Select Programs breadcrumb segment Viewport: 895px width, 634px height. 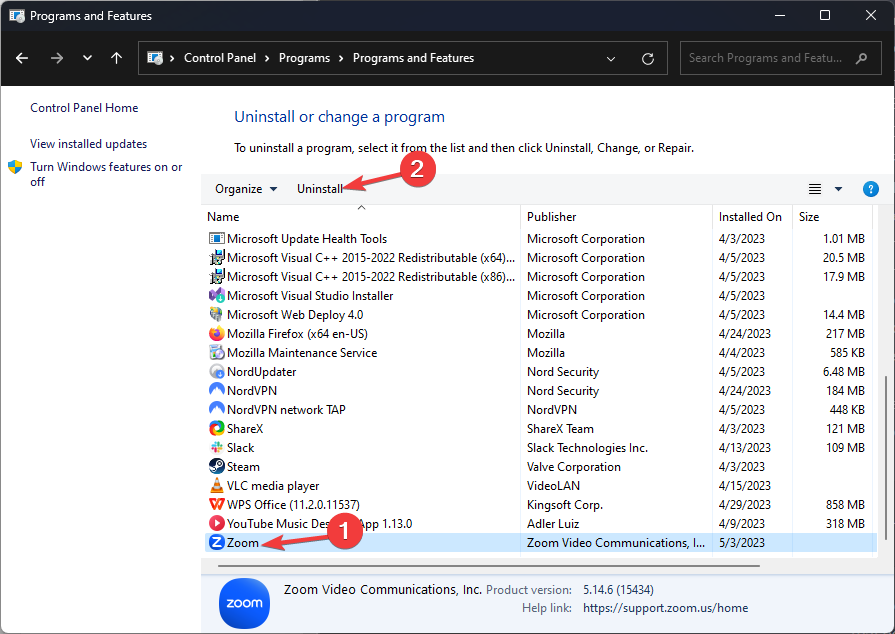tap(304, 58)
